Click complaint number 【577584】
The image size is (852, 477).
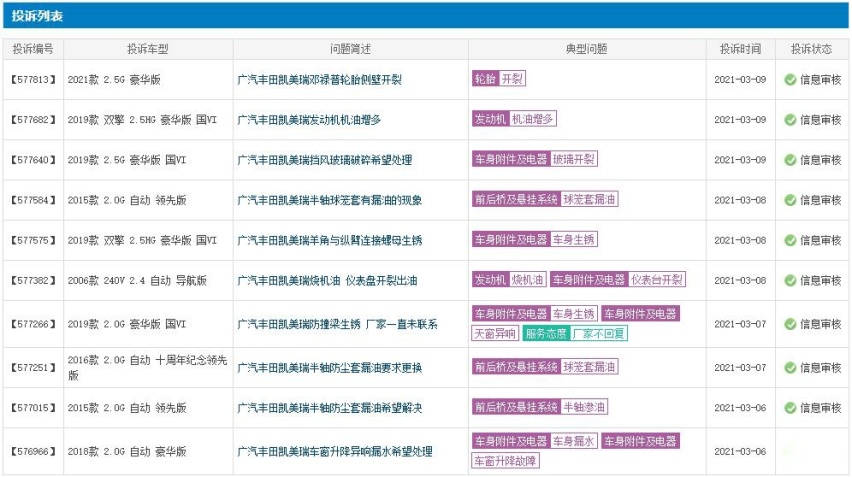[33, 200]
